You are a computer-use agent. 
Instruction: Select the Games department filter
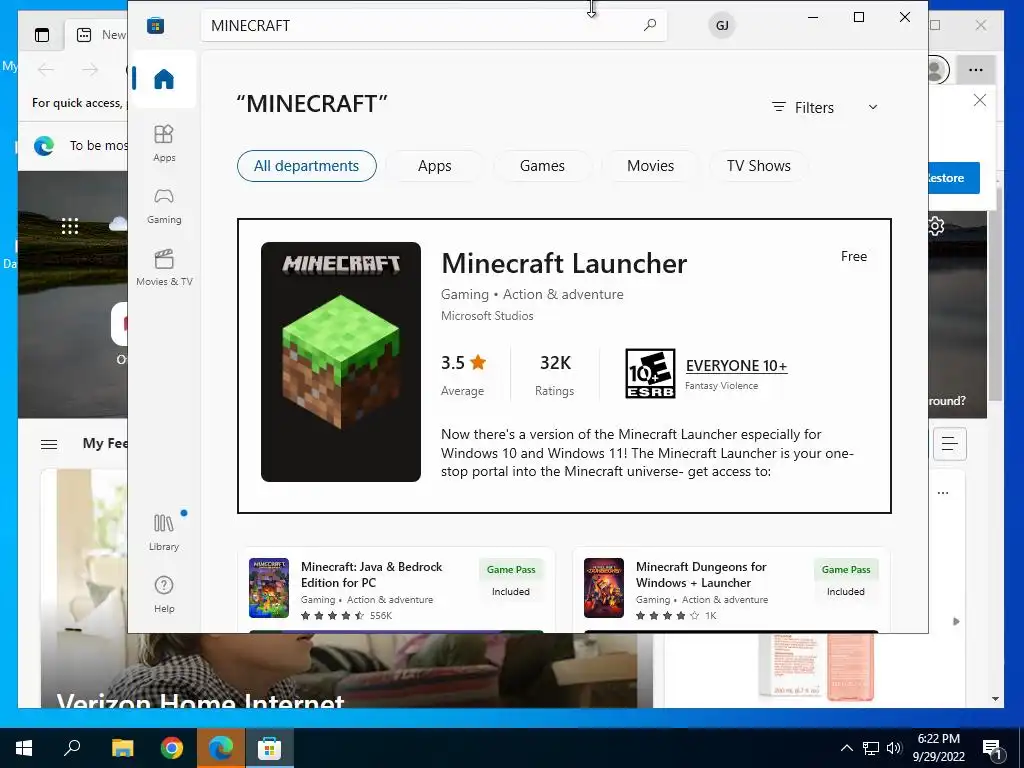542,166
